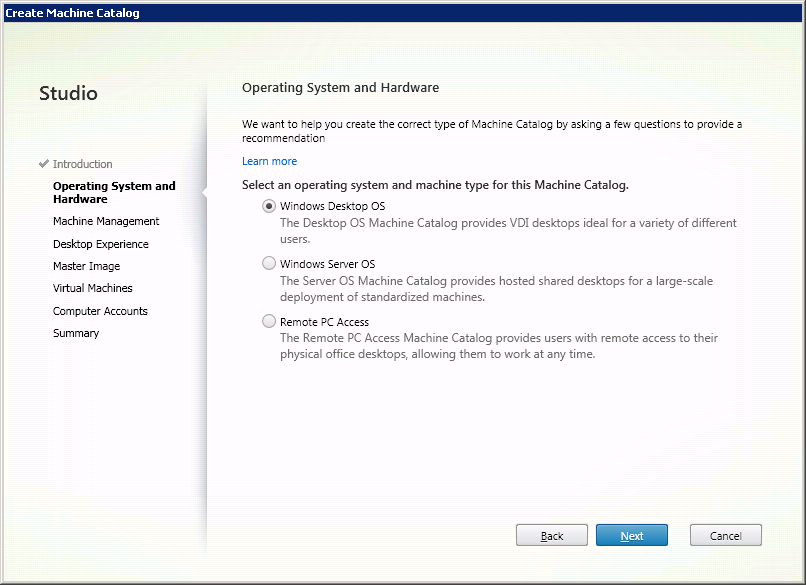Screen dimensions: 806x585
Task: Go to the Computer Accounts step
Action: pyautogui.click(x=100, y=311)
